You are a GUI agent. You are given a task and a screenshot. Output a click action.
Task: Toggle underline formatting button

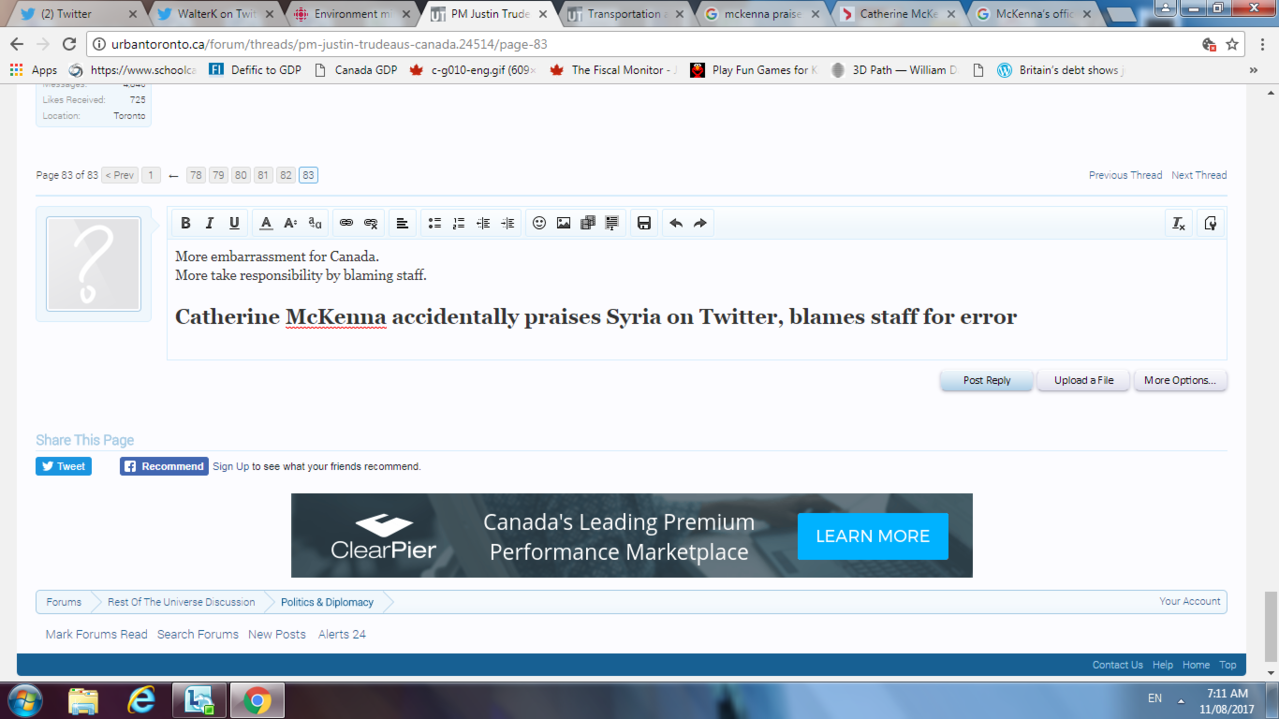[234, 223]
